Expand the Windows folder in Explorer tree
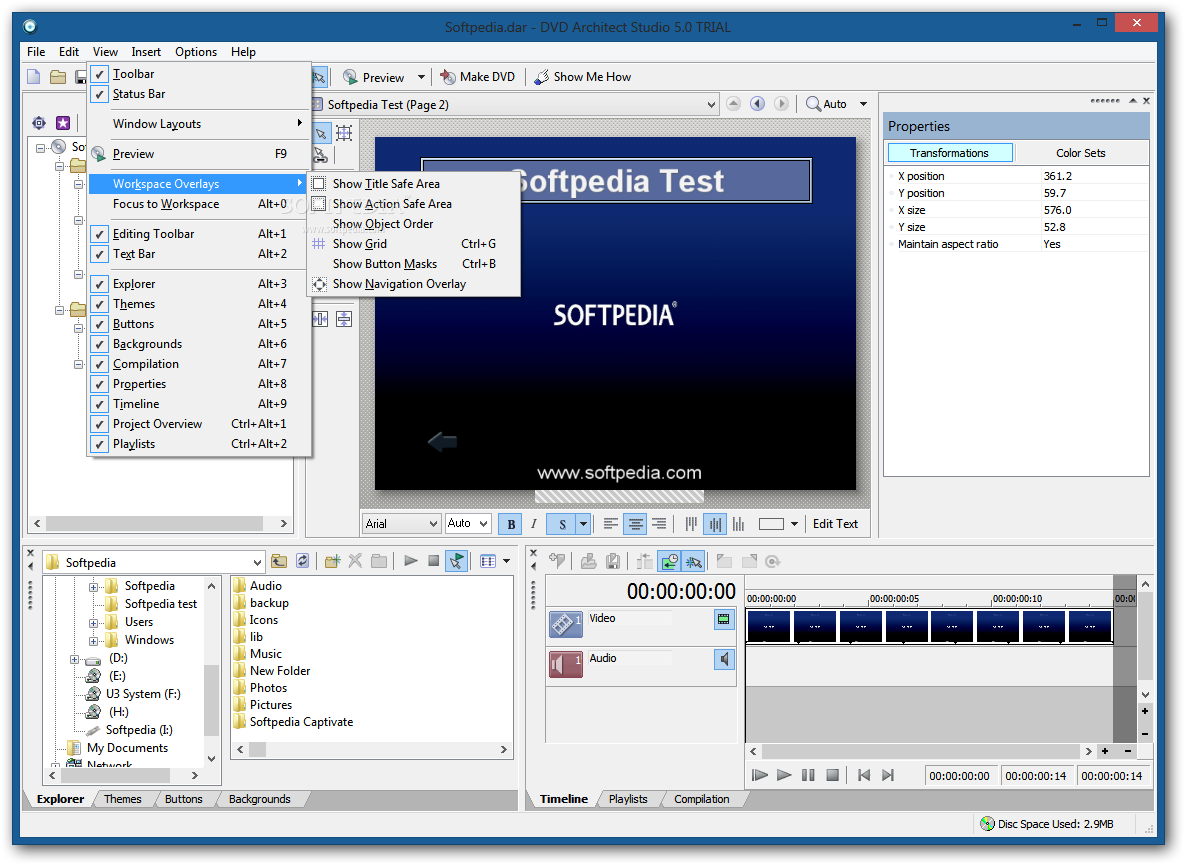This screenshot has width=1185, height=865. (x=93, y=641)
